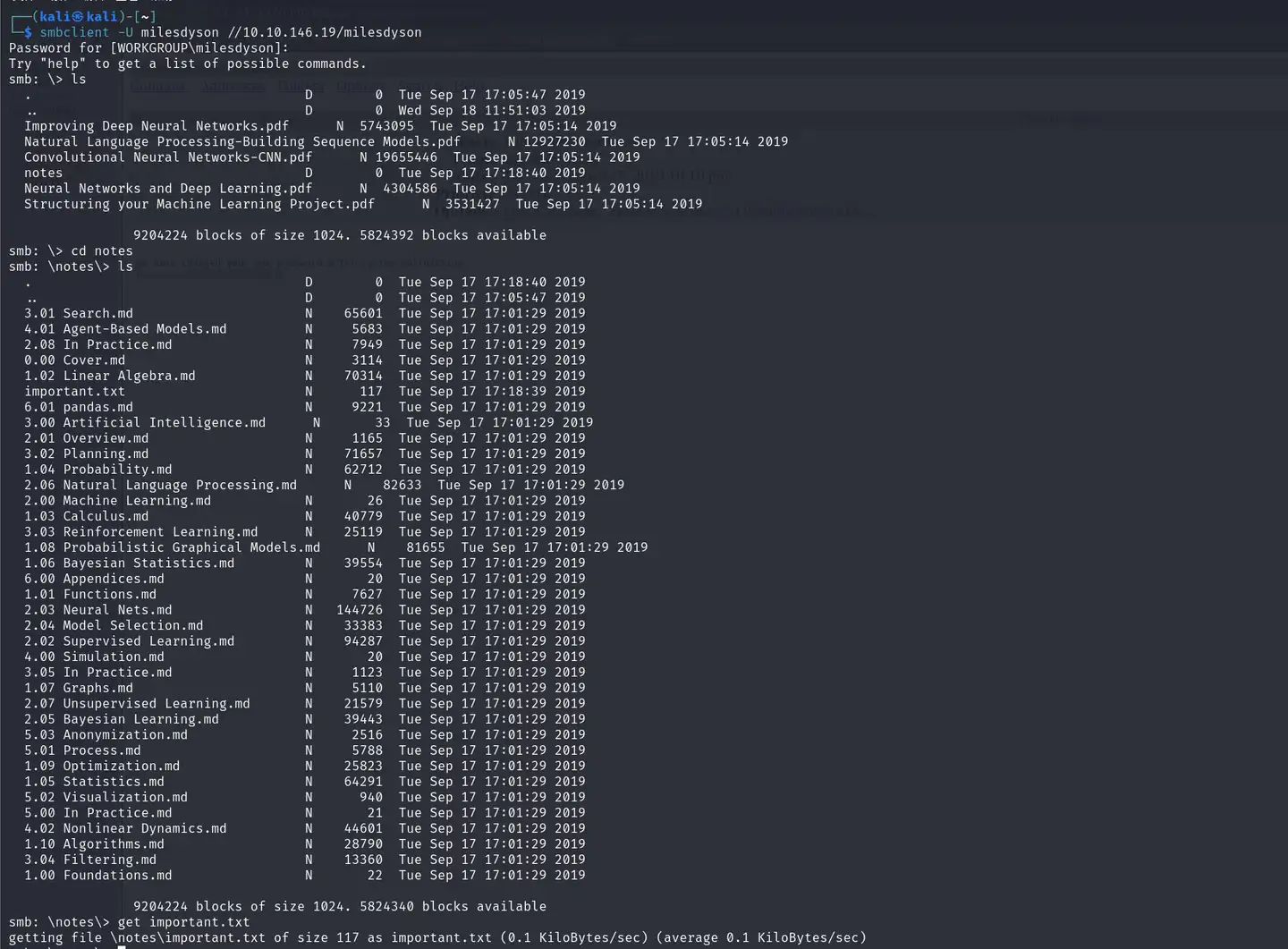Select file size 144726 of Neural Nets.md
The height and width of the screenshot is (949, 1288).
(360, 610)
